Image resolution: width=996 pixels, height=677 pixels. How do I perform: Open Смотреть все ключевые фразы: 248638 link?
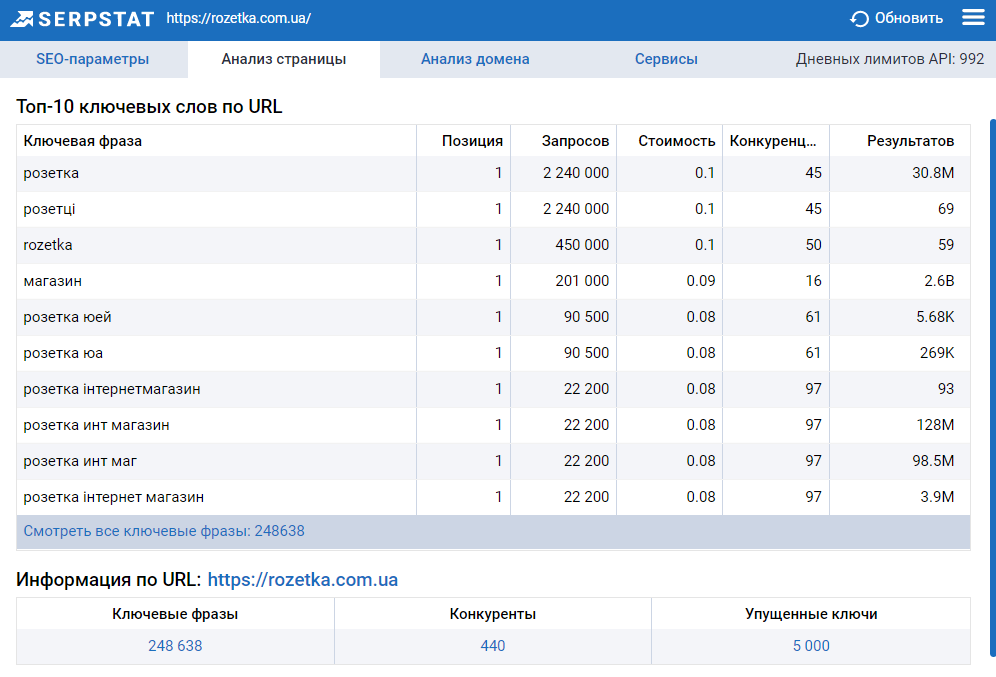pos(164,531)
